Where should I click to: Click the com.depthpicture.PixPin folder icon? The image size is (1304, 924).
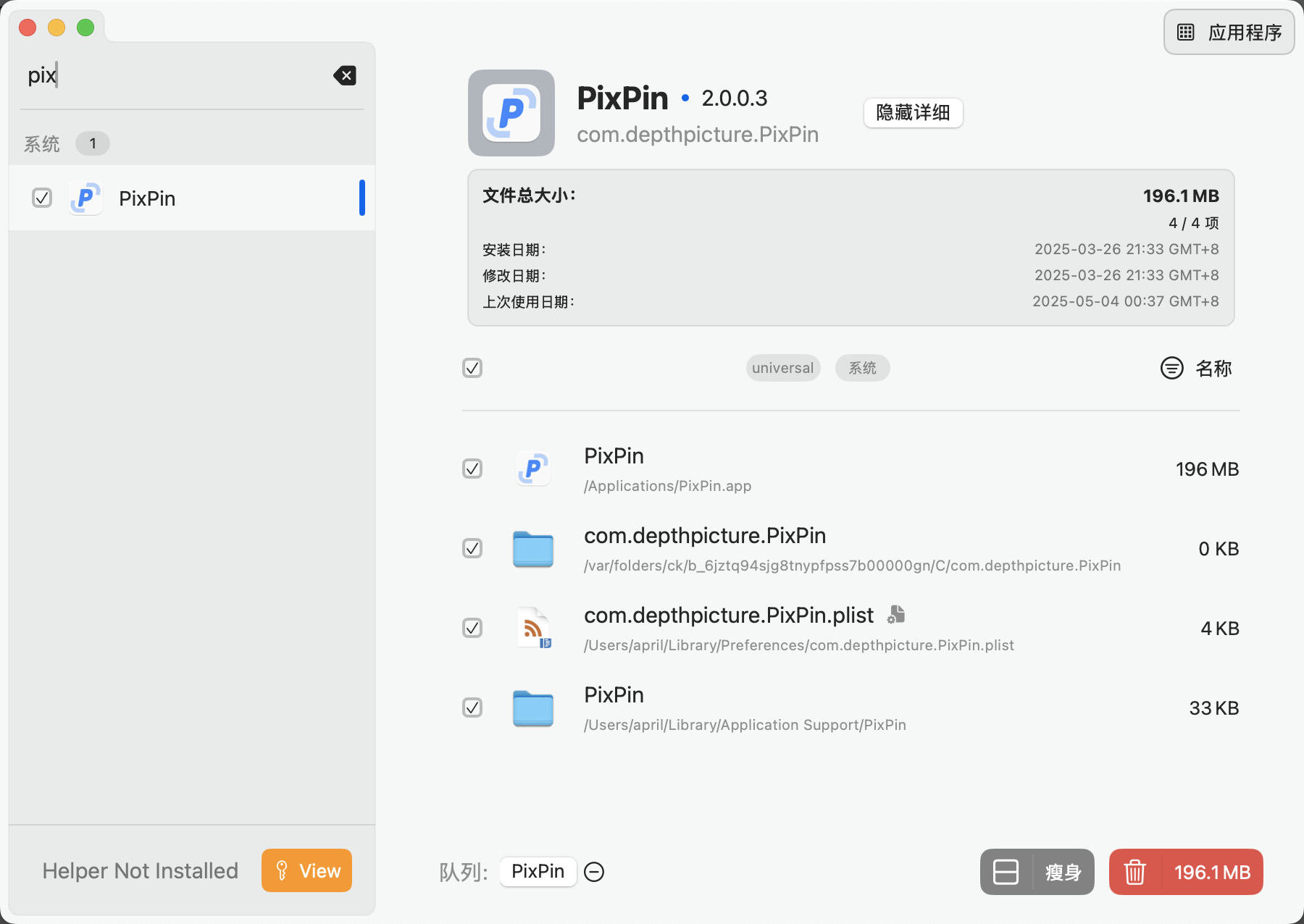pyautogui.click(x=533, y=549)
